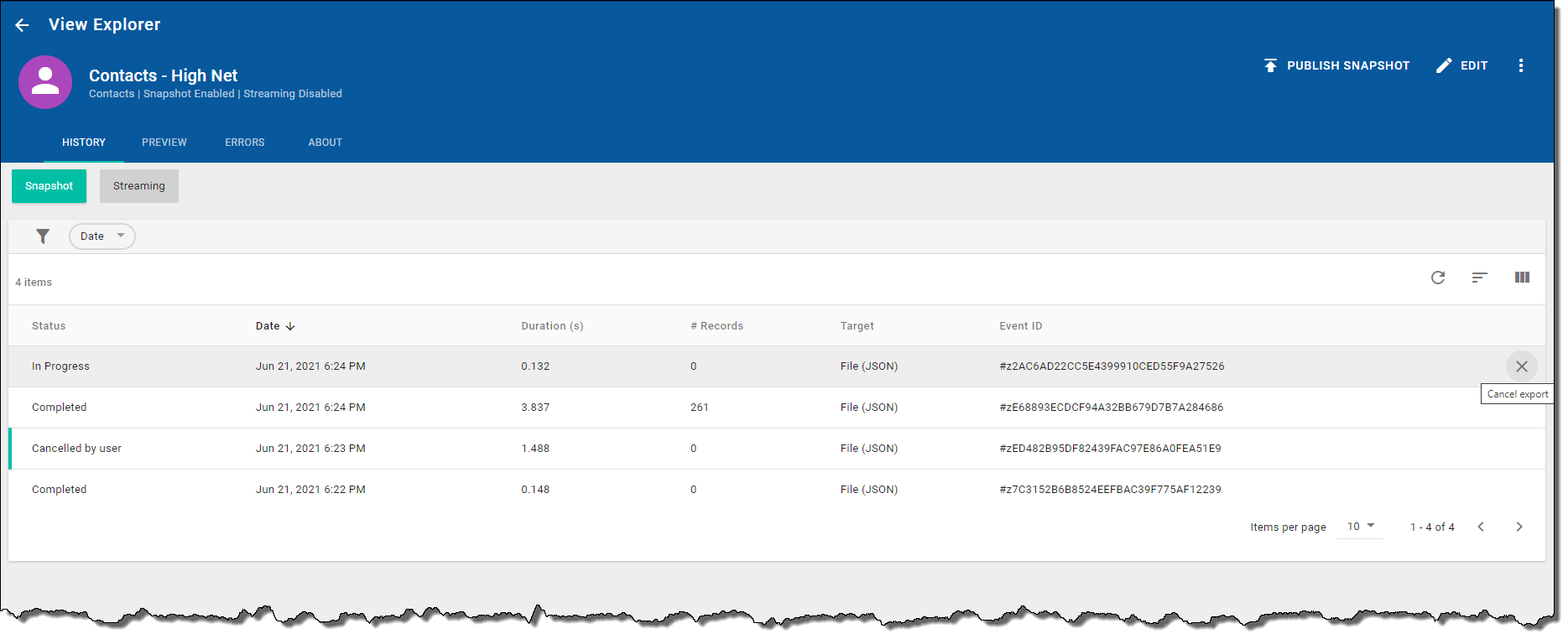Open the column chooser icon

click(1522, 278)
